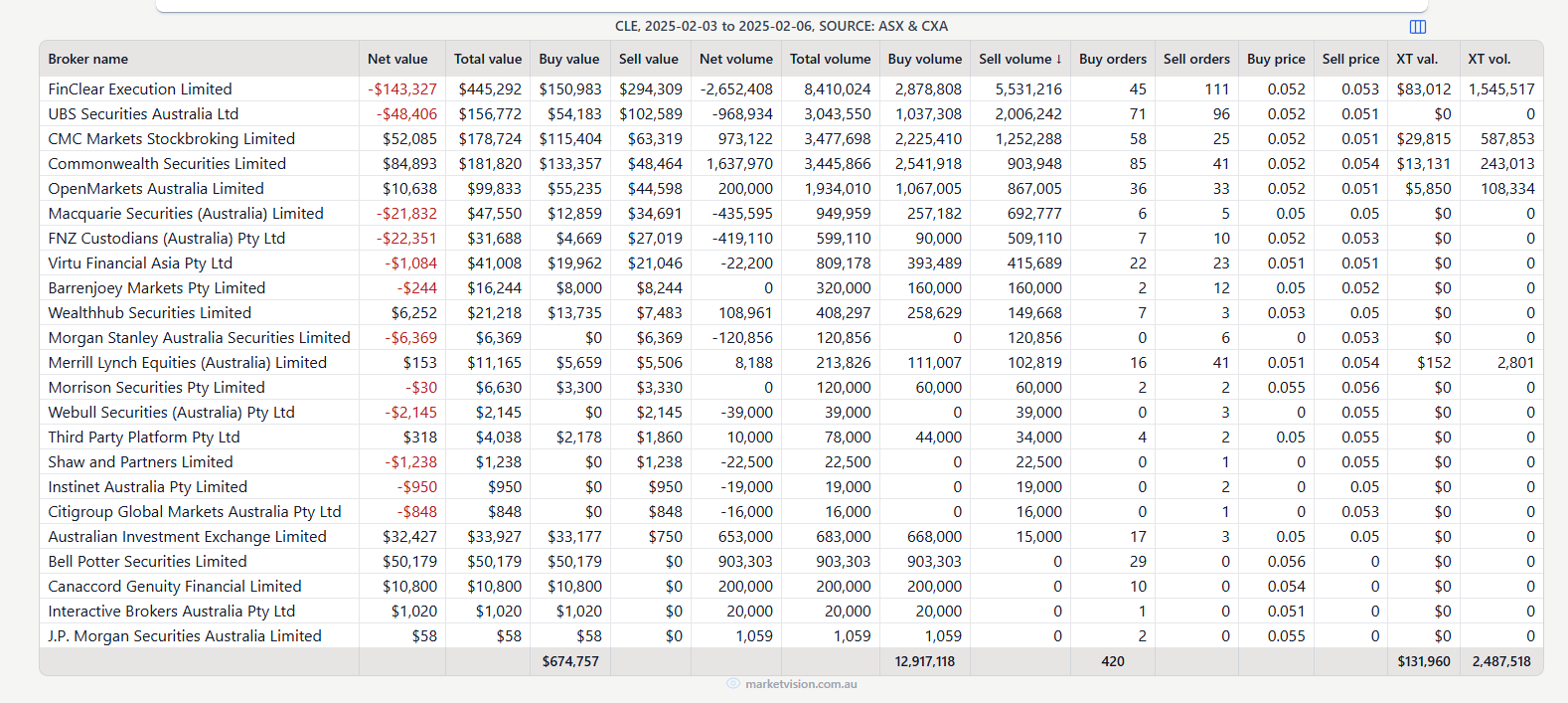Select Shaw and Partners Limited row
This screenshot has height=703, width=1568.
791,461
